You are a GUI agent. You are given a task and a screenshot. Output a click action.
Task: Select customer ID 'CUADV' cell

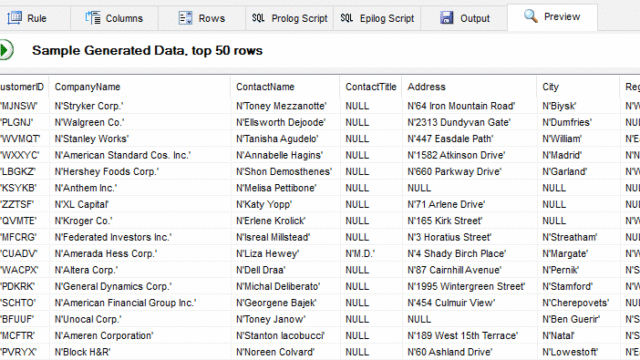pos(24,253)
